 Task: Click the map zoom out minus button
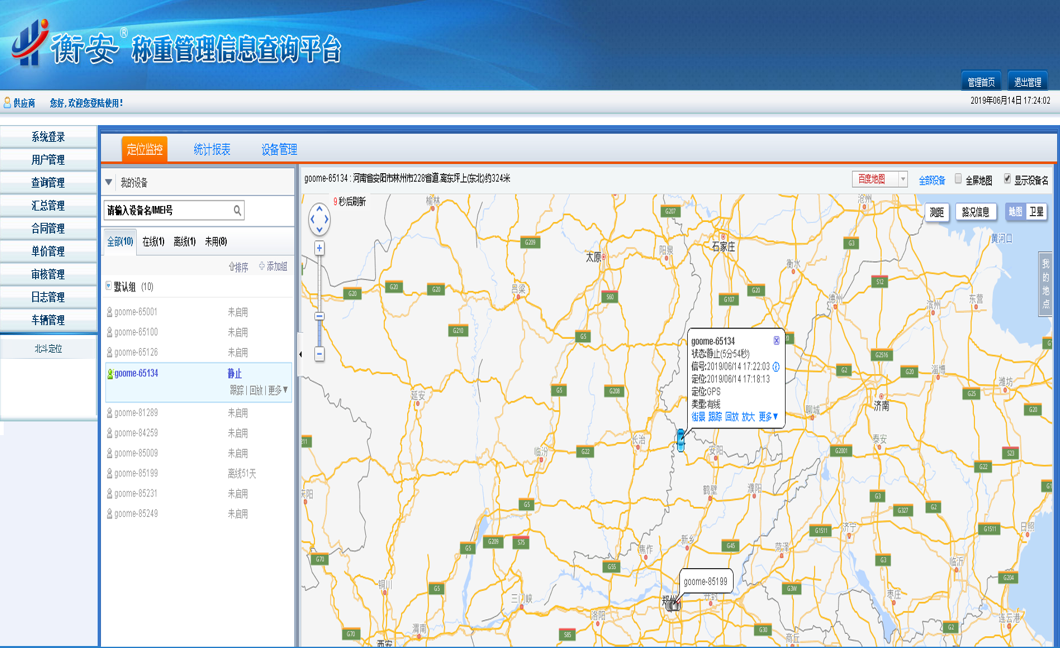click(319, 354)
